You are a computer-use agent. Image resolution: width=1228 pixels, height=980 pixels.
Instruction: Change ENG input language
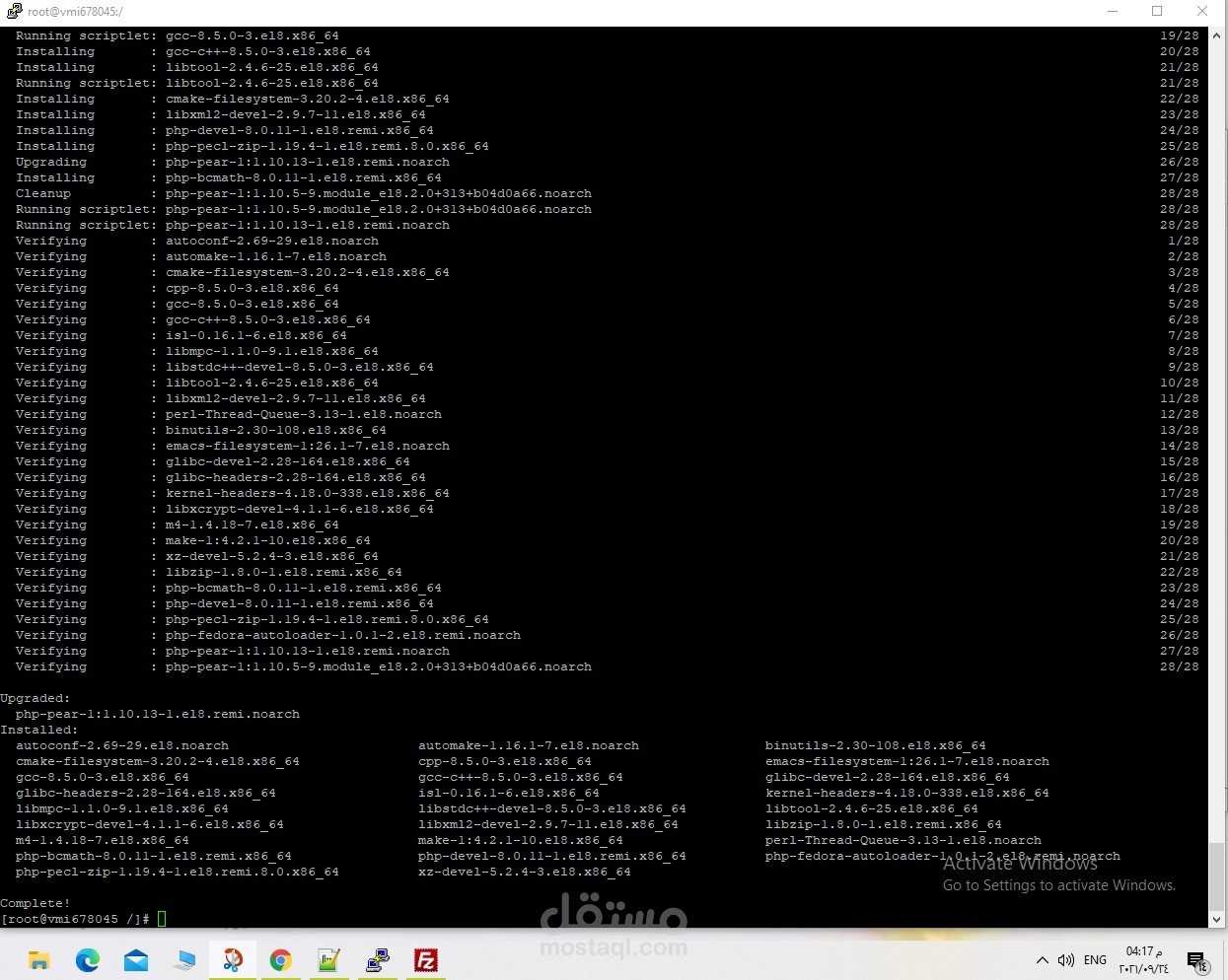[x=1095, y=960]
